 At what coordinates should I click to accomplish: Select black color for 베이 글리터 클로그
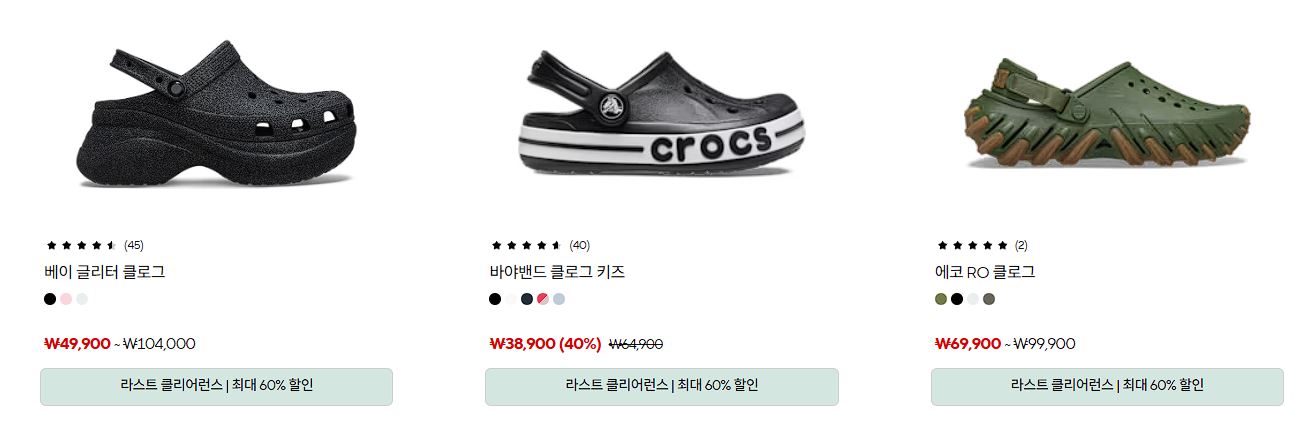[x=50, y=299]
